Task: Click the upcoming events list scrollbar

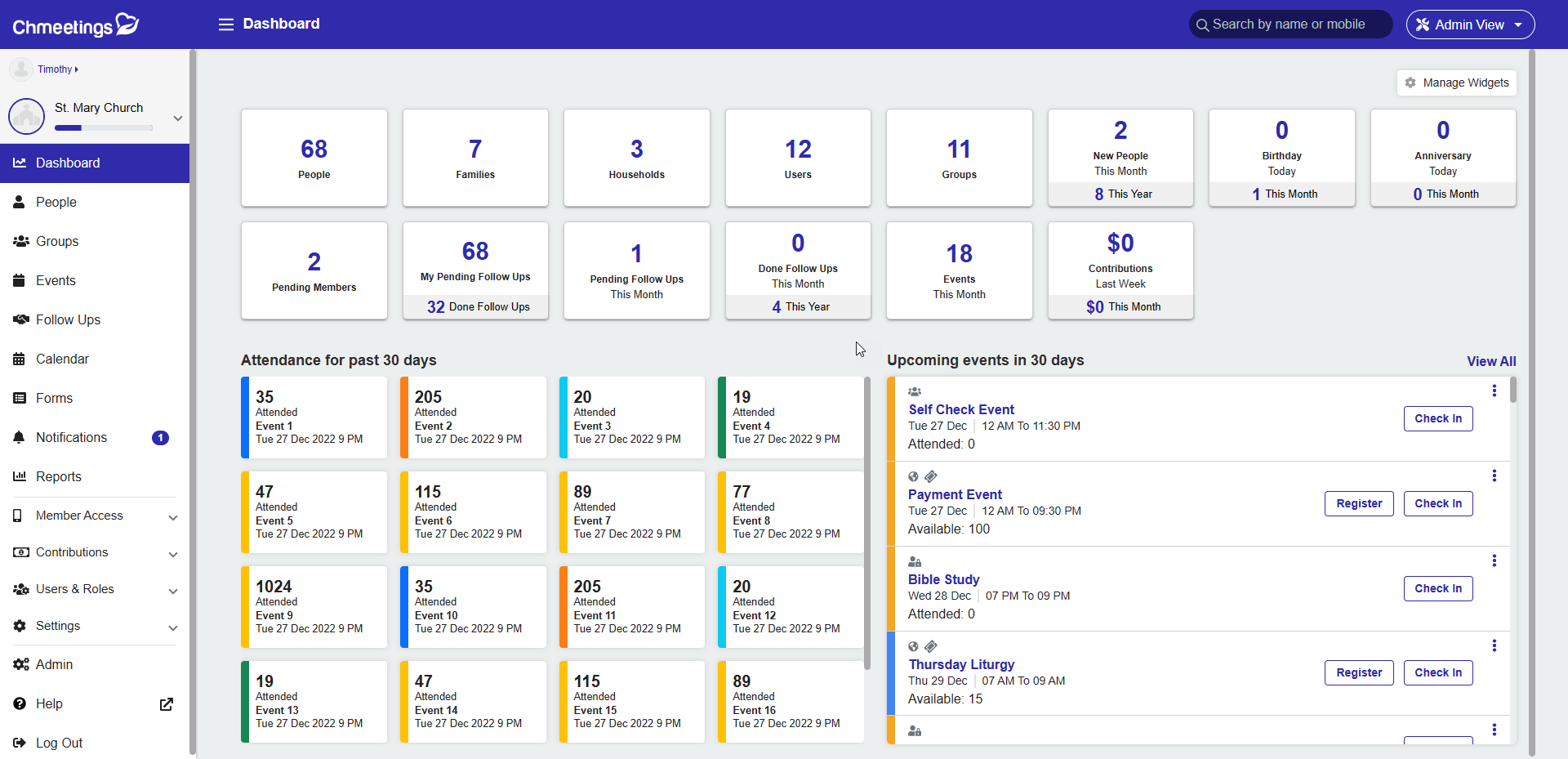Action: [x=1513, y=390]
